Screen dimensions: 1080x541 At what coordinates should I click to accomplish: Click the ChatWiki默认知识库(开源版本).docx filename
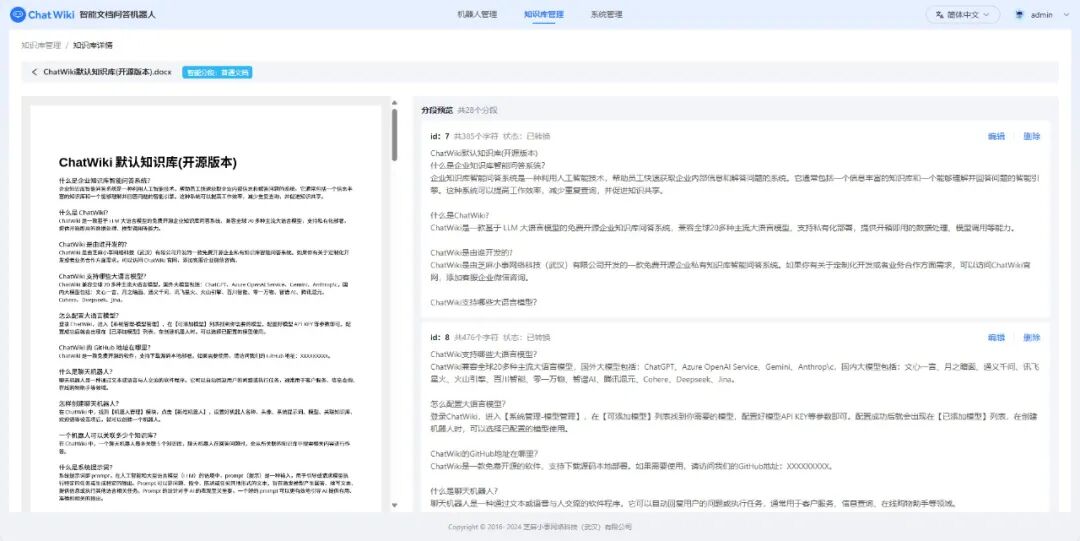point(107,72)
